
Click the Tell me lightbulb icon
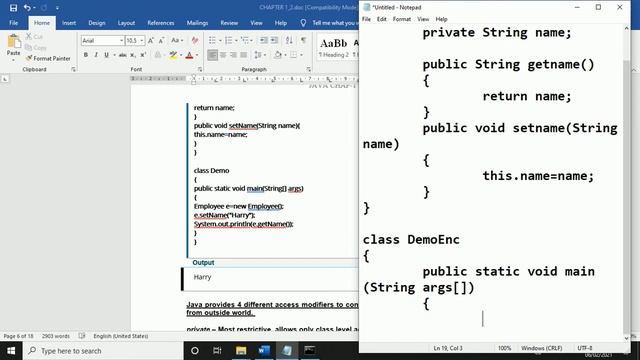tap(303, 23)
